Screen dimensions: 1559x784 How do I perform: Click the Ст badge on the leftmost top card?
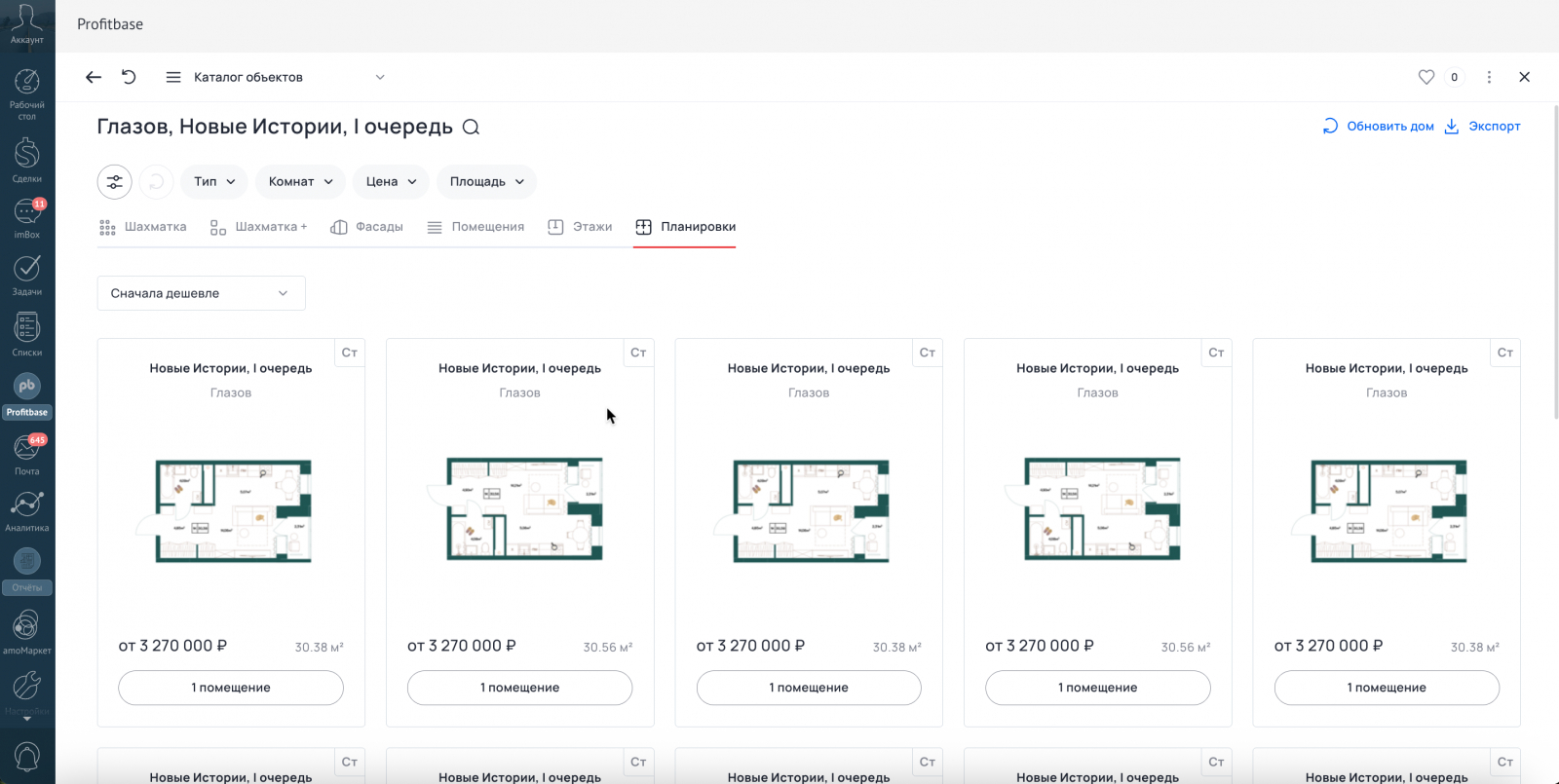coord(350,353)
